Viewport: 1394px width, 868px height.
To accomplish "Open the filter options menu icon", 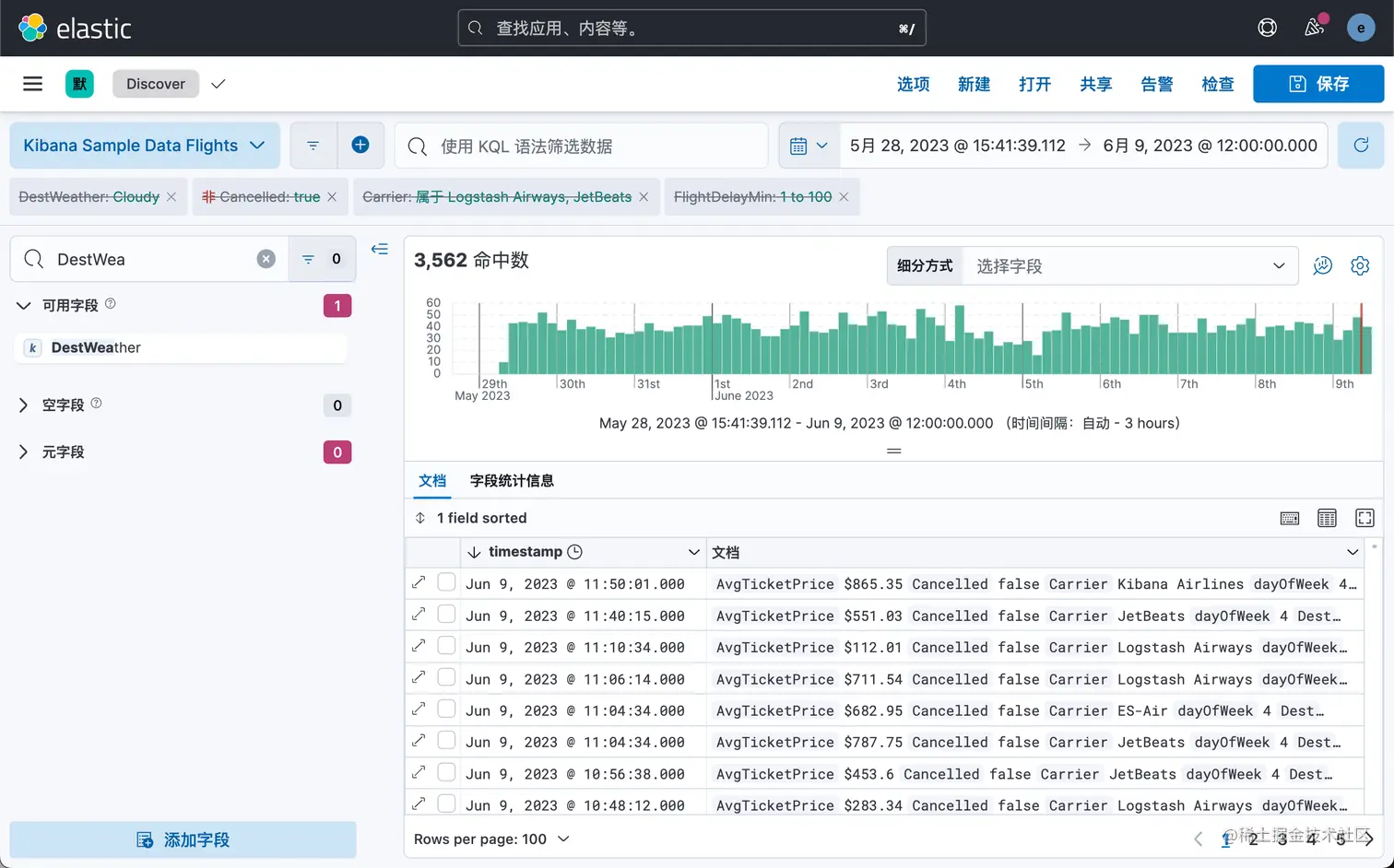I will [313, 146].
